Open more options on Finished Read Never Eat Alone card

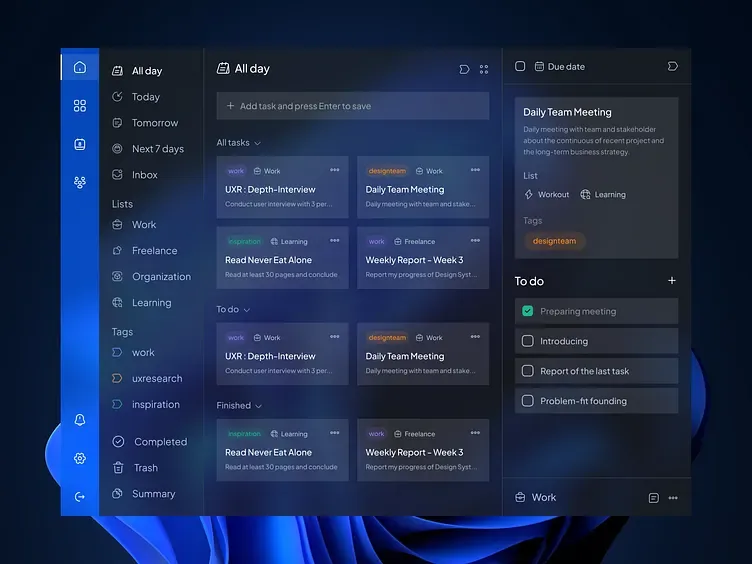[335, 433]
